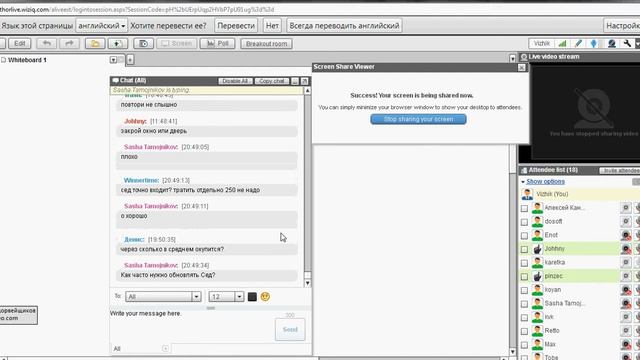Open the английский language dropdown
This screenshot has height=360, width=640.
(x=102, y=25)
